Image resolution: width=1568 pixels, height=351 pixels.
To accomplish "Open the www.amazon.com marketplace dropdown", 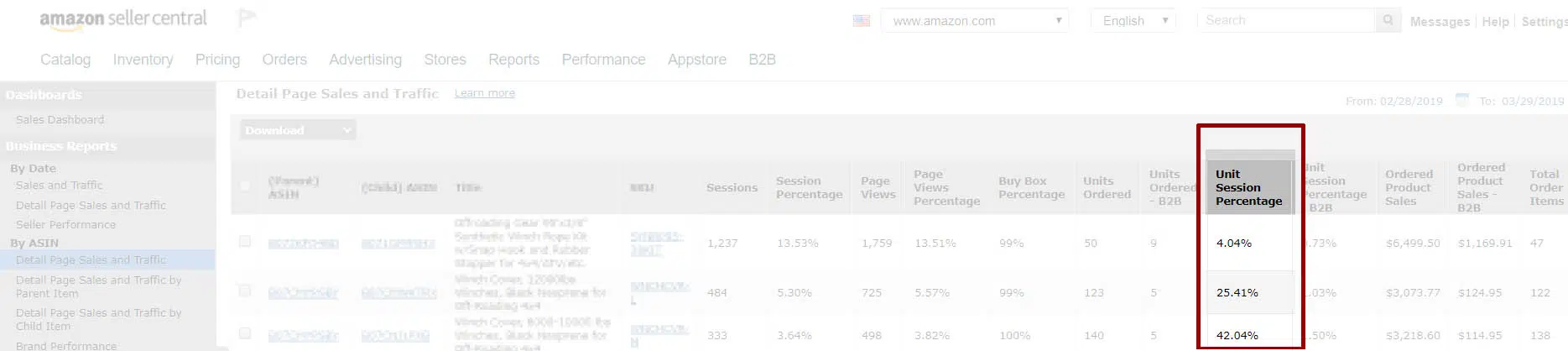I will (x=975, y=21).
